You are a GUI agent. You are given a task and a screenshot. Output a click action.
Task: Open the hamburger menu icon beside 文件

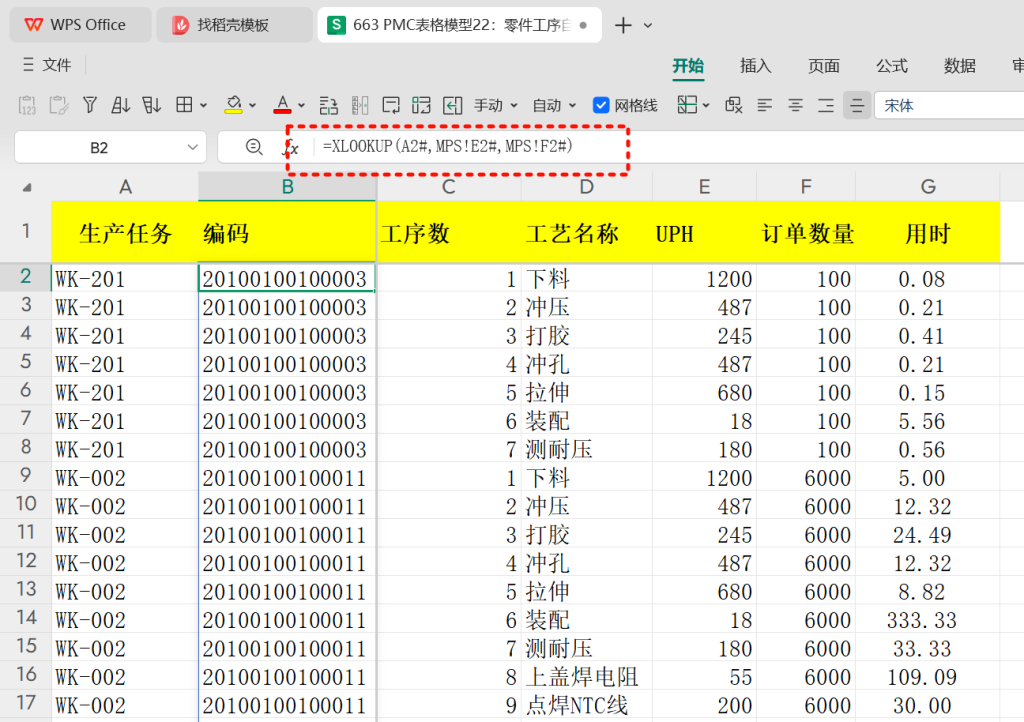[x=28, y=65]
